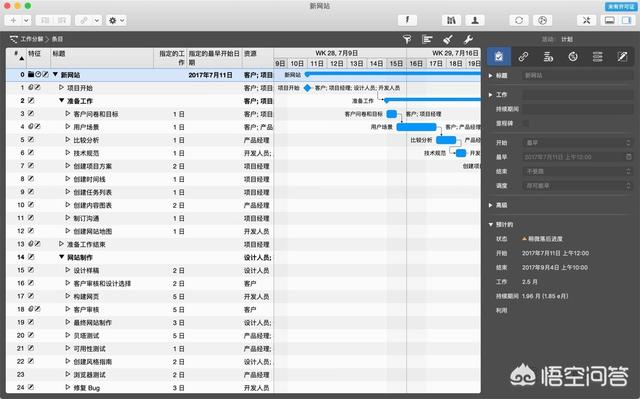Collapse the 网站制作 group
This screenshot has height=399, width=640.
click(61, 257)
